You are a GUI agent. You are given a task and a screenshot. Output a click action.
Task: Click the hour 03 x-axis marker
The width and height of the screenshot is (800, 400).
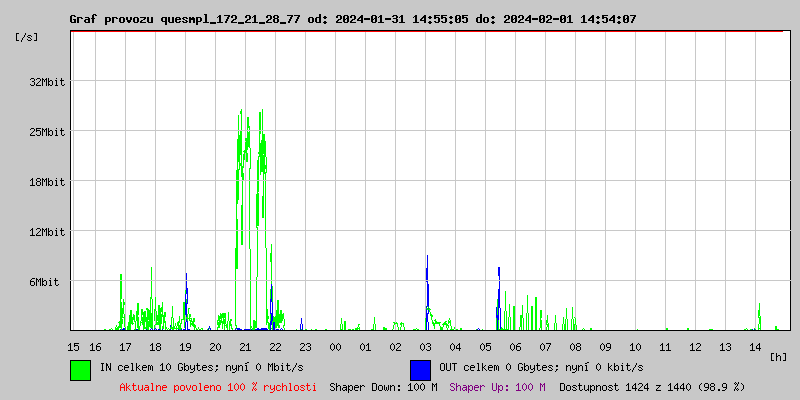coord(425,346)
